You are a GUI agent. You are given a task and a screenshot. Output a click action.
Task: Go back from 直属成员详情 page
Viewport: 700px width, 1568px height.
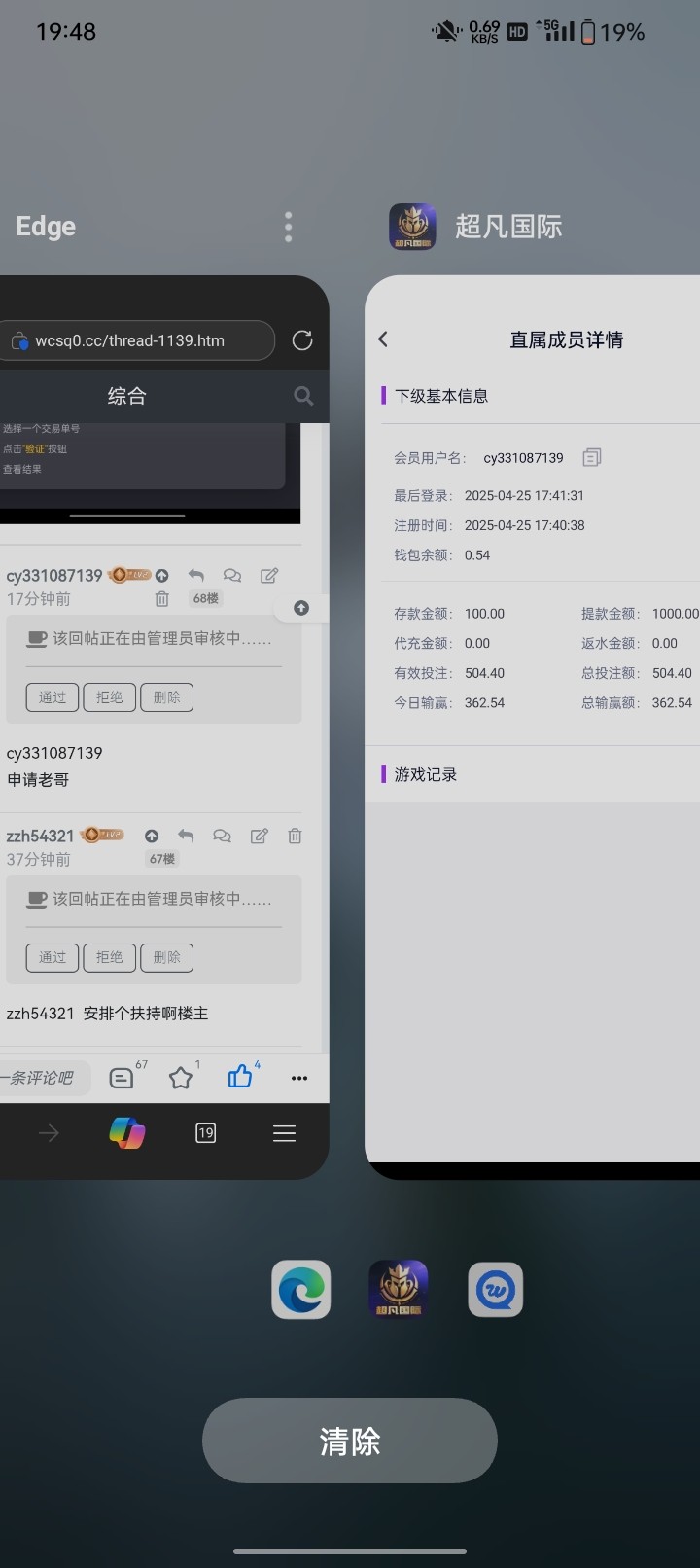[383, 339]
